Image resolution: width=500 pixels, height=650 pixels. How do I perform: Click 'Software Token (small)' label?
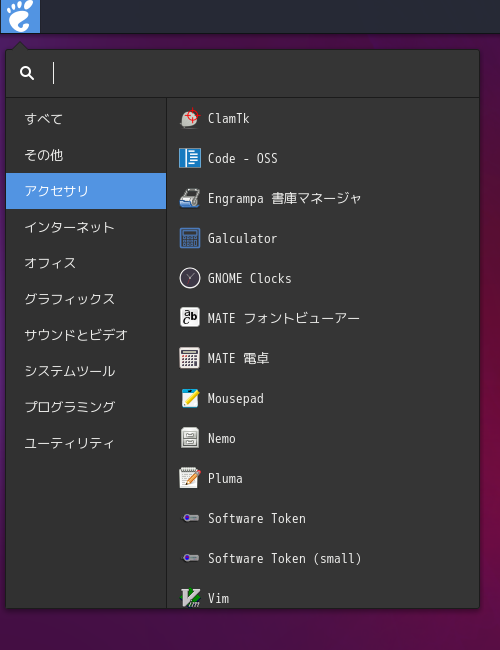point(284,559)
